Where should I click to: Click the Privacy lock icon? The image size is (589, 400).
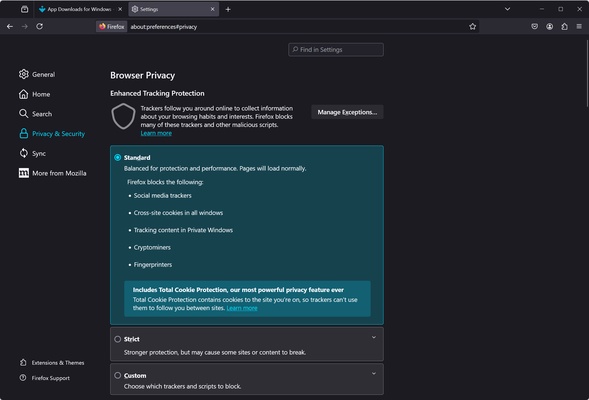[24, 133]
